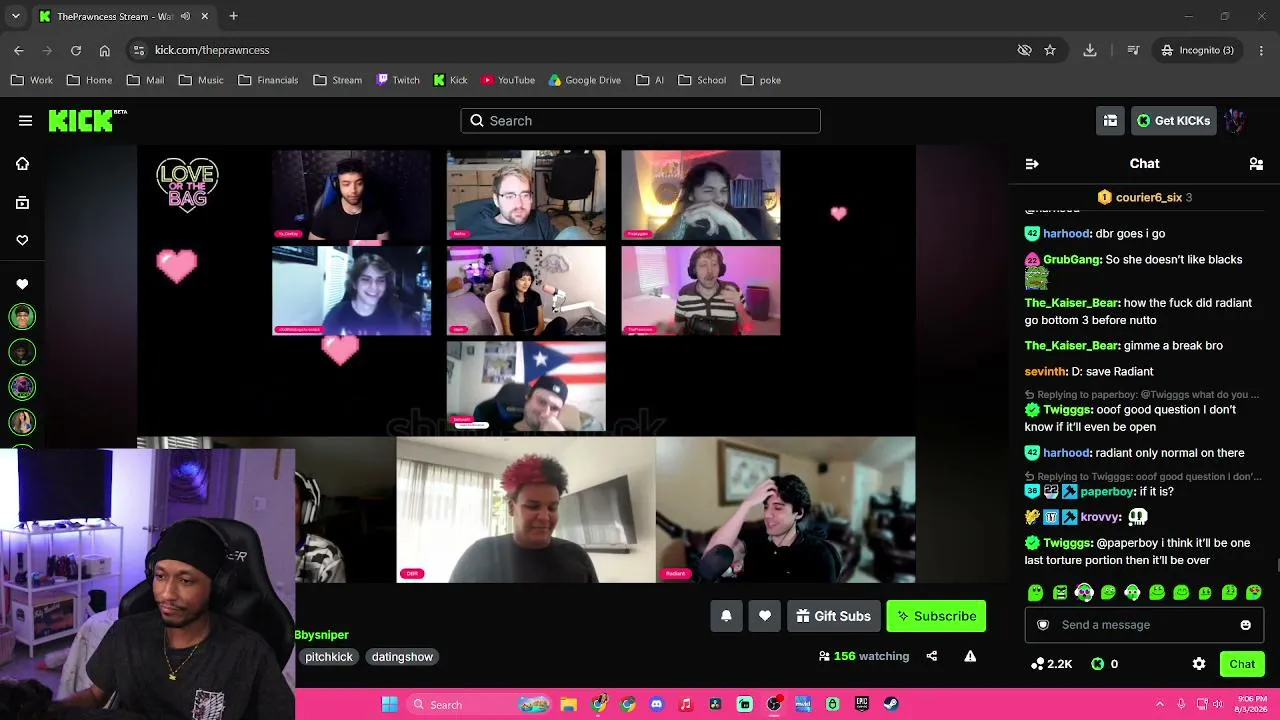Focus the Kick search field
This screenshot has width=1280, height=720.
[x=640, y=121]
